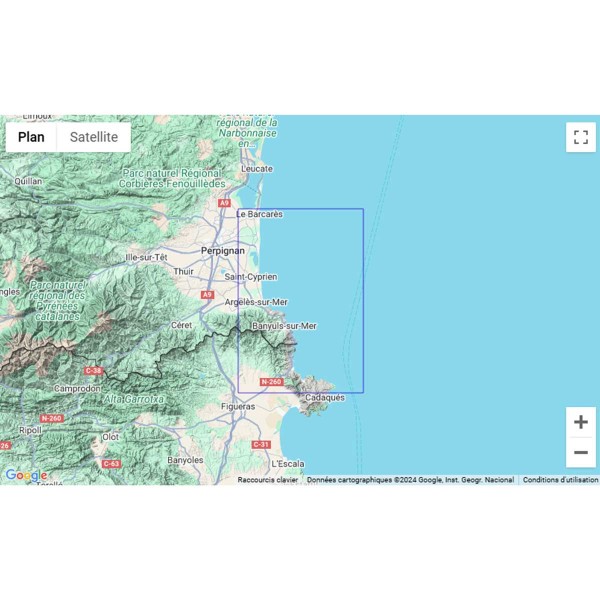This screenshot has width=600, height=600.
Task: Open the Conditions d'utilisation link
Action: [560, 480]
